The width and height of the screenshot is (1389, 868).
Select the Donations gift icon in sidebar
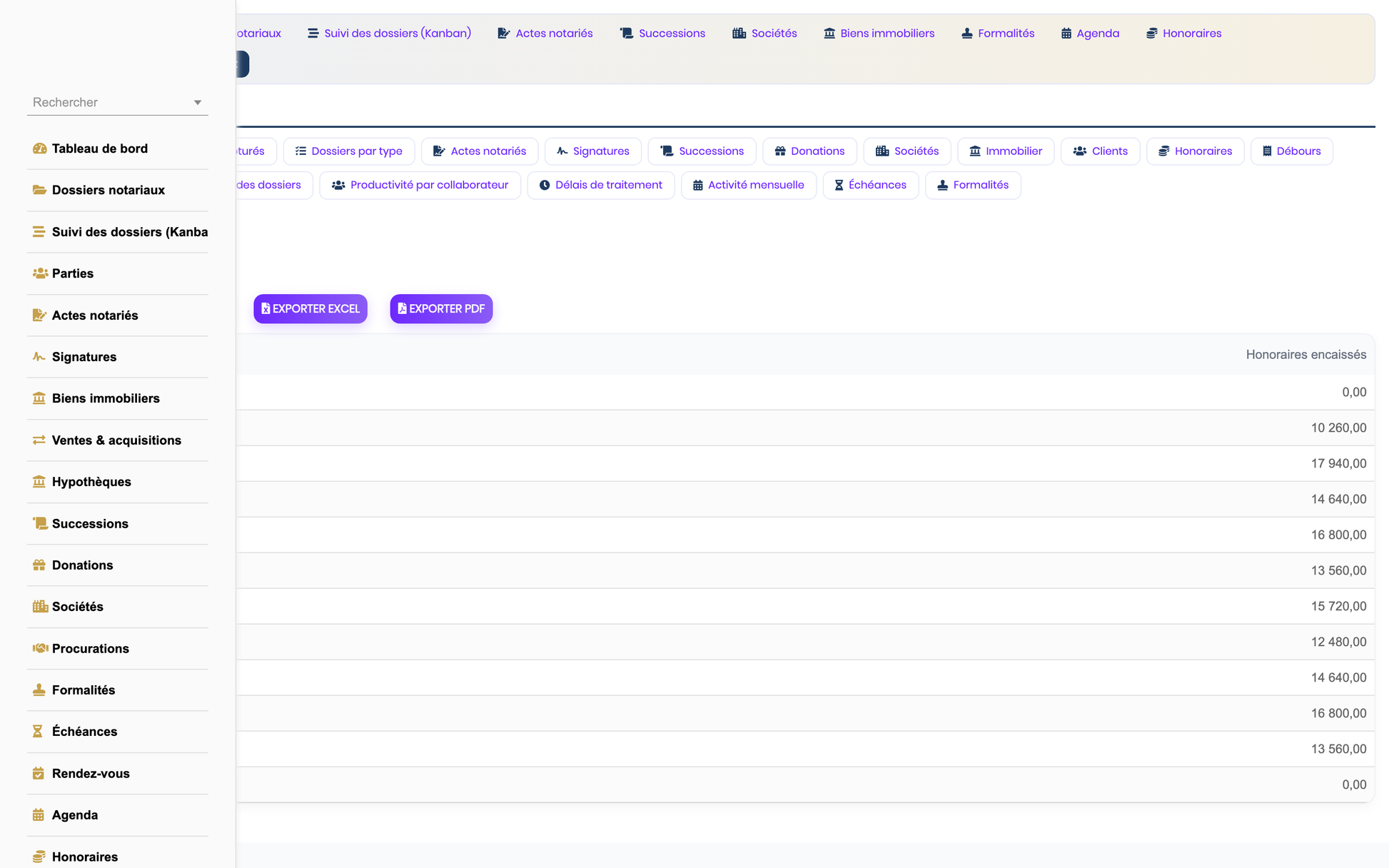coord(39,565)
